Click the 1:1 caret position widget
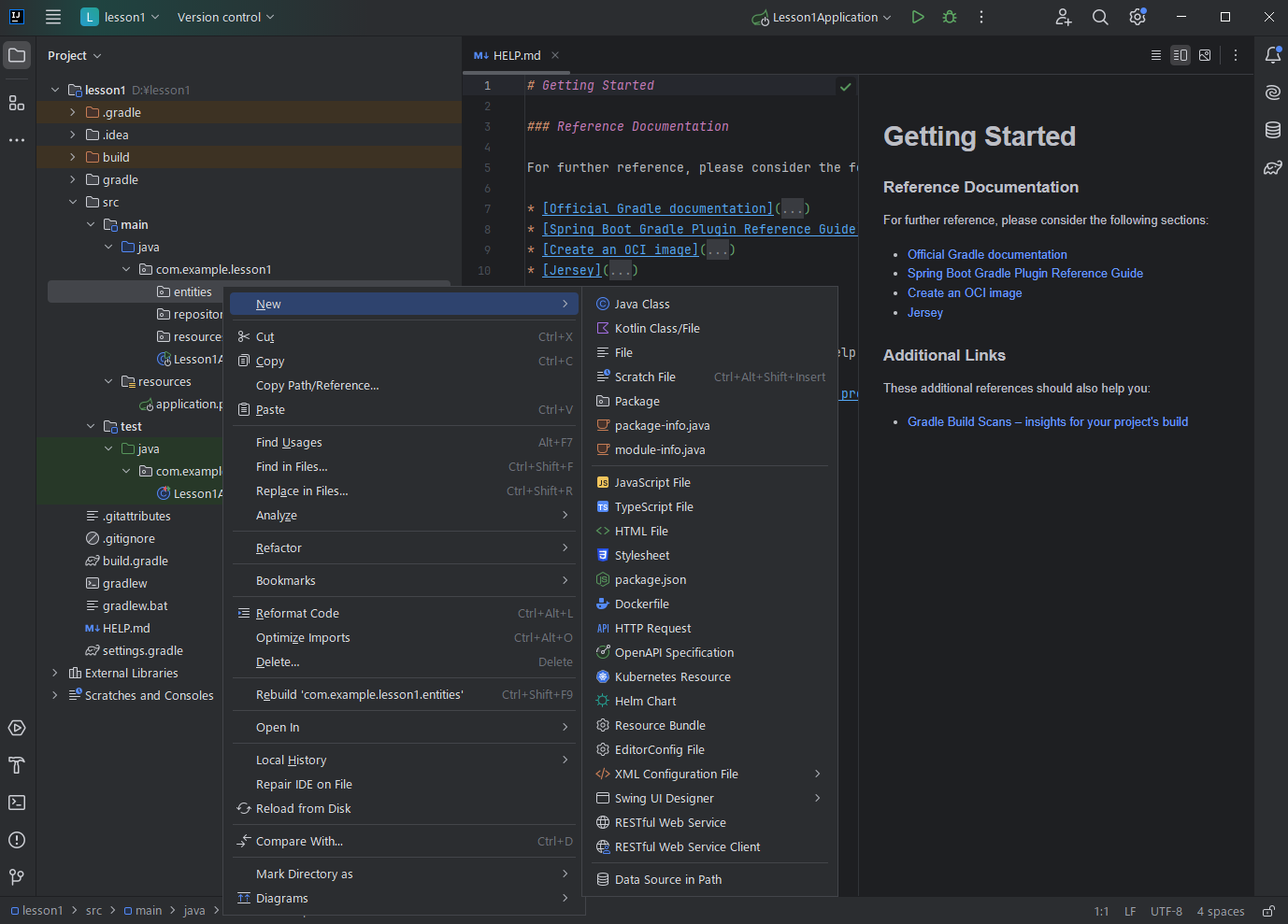1288x924 pixels. [x=1101, y=911]
